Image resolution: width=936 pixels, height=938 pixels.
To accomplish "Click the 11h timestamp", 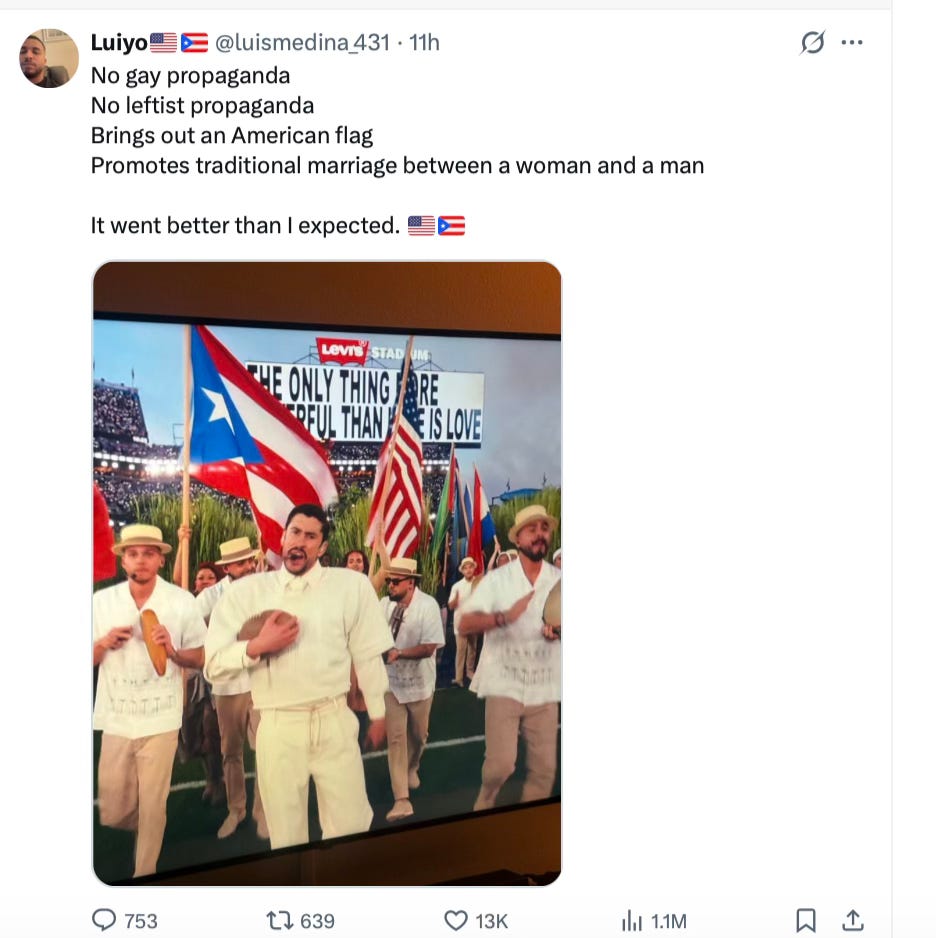I will 424,42.
